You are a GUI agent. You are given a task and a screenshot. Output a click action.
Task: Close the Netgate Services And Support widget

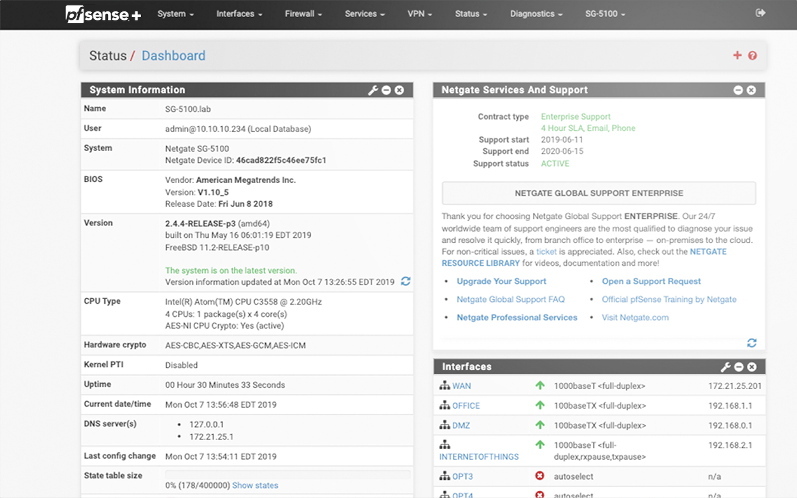point(751,90)
